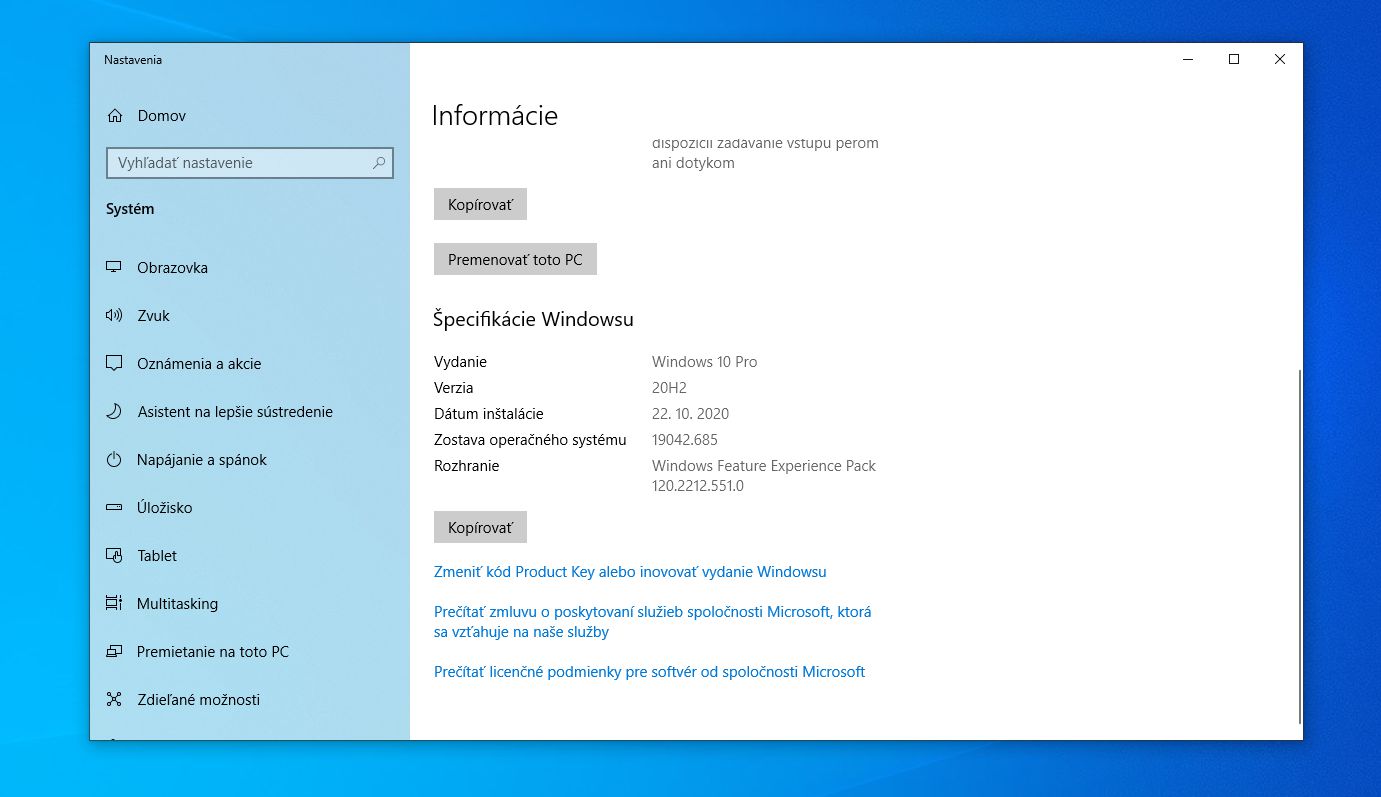Go to Domov settings home label
Screen dimensions: 1381x797
click(x=162, y=116)
